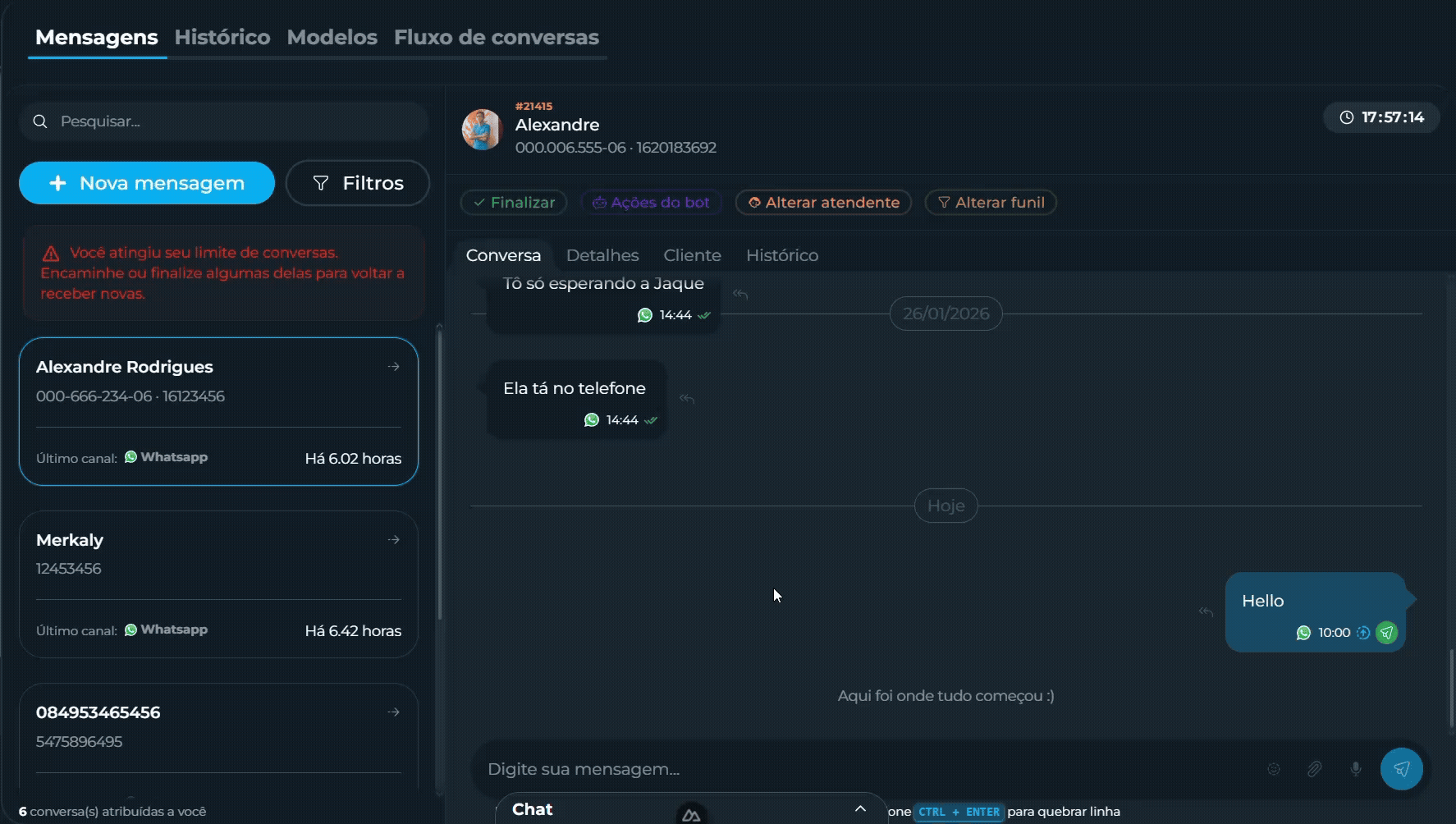Viewport: 1456px width, 824px height.
Task: Click the search magnifier icon
Action: (39, 121)
